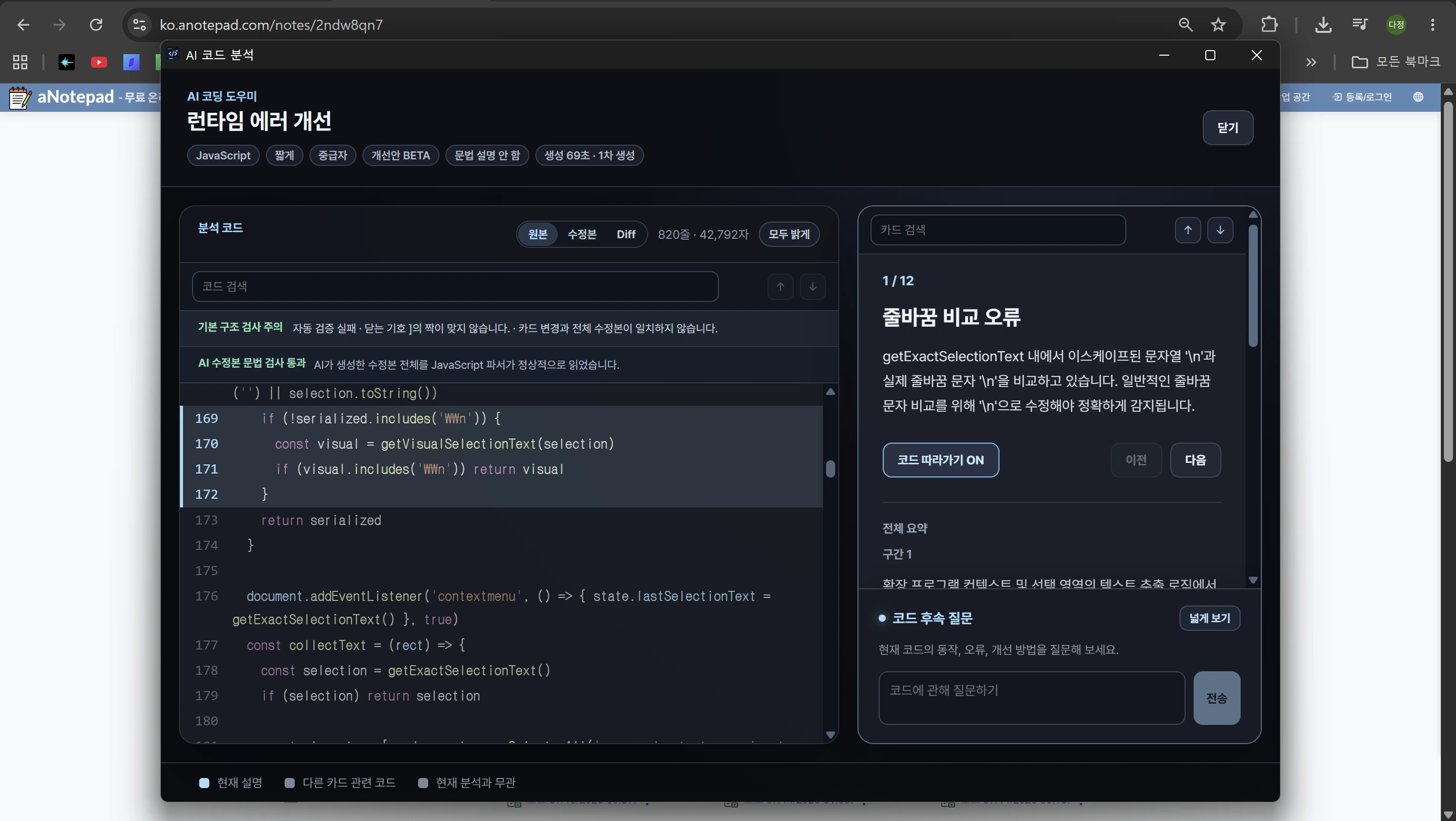Screen dimensions: 1456x821
Task: Toggle the 코드 따라가기 ON button
Action: coord(940,460)
